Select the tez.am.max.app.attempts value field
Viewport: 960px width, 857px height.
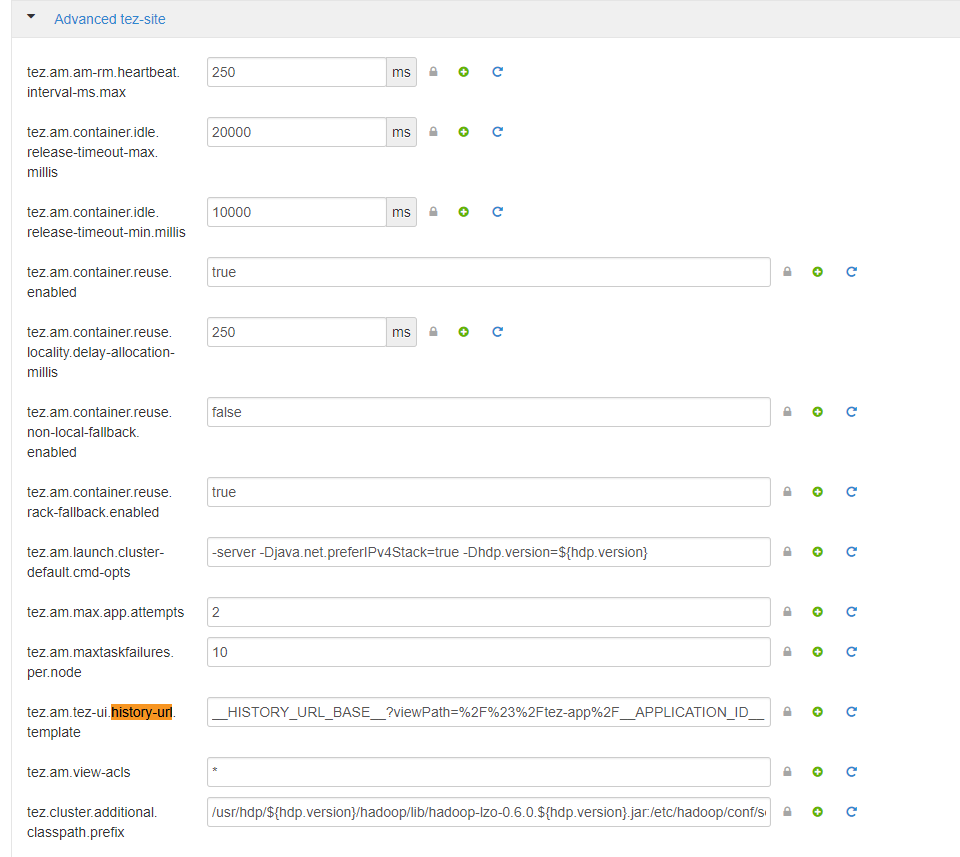[x=487, y=611]
